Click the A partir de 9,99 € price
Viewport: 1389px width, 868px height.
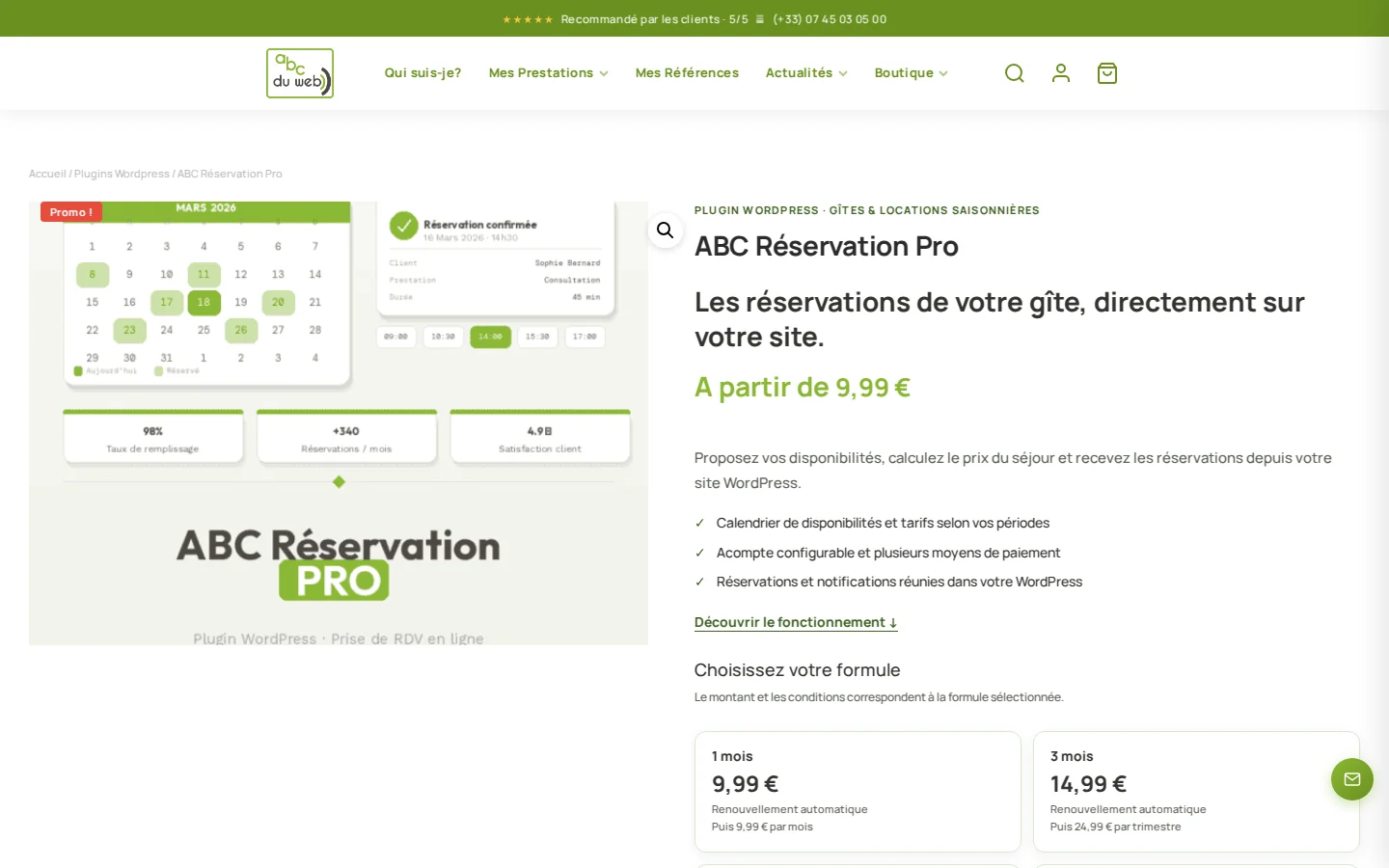click(803, 388)
